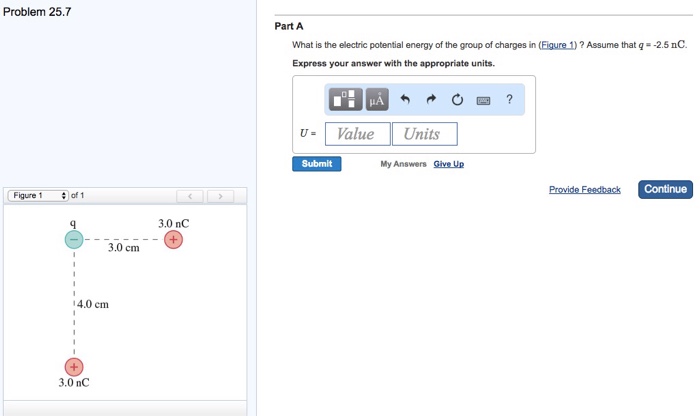Go to next figure arrow
700x416 pixels.
tap(220, 196)
